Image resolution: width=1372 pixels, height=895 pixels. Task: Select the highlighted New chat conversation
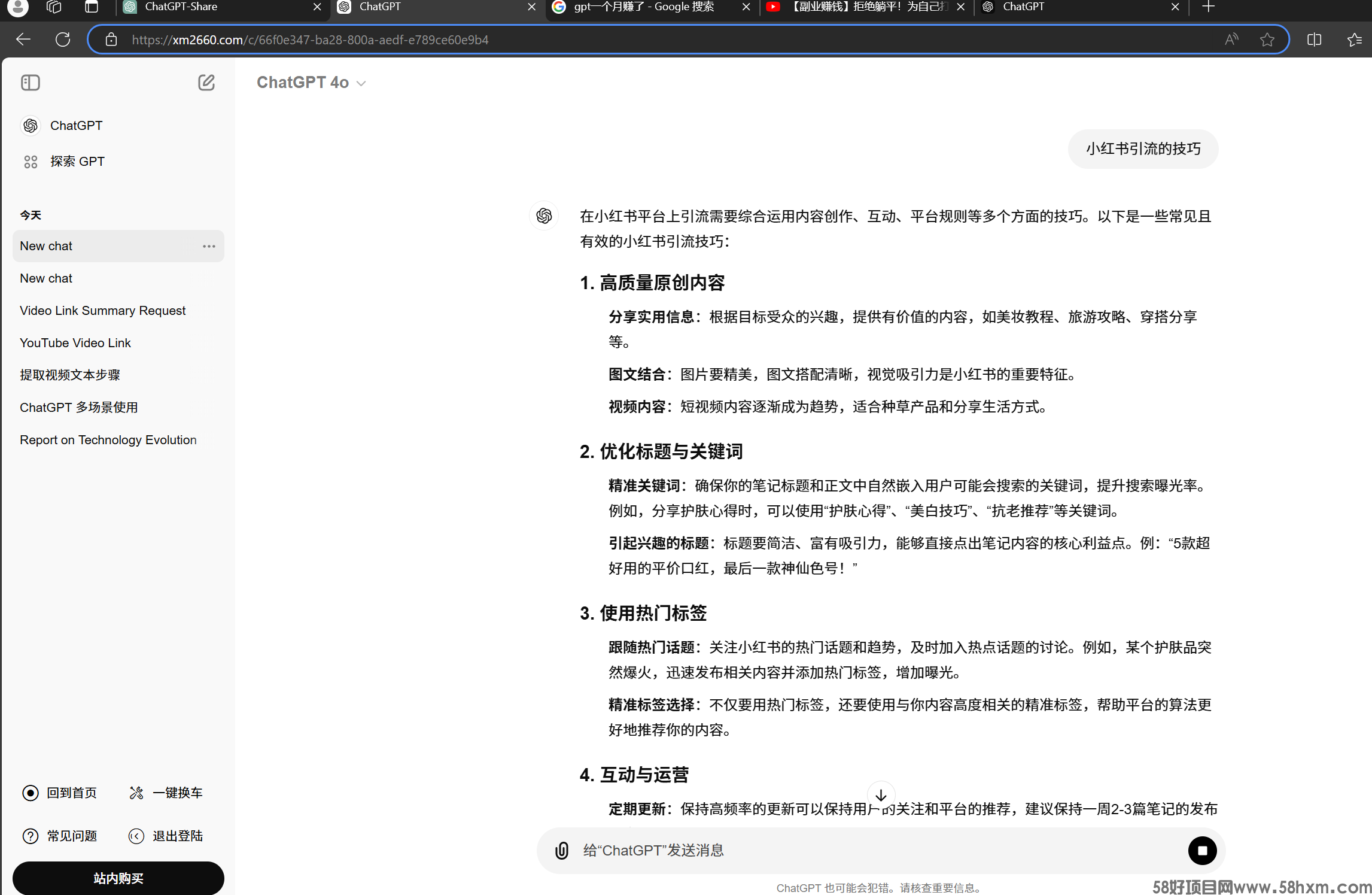click(x=118, y=246)
